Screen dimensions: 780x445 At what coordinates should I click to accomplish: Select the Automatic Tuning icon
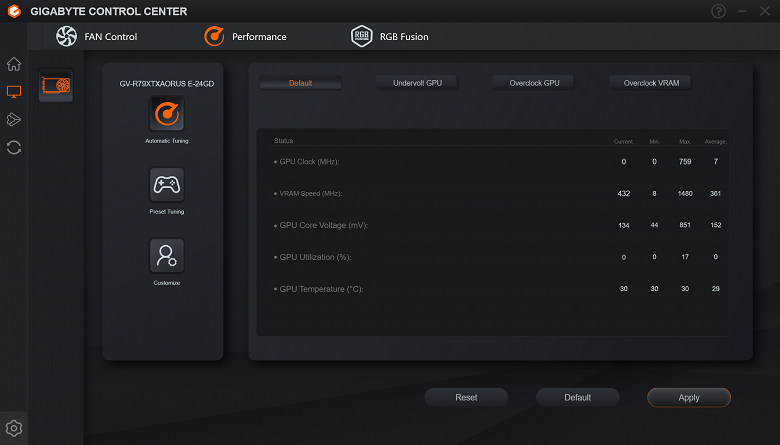(x=167, y=114)
